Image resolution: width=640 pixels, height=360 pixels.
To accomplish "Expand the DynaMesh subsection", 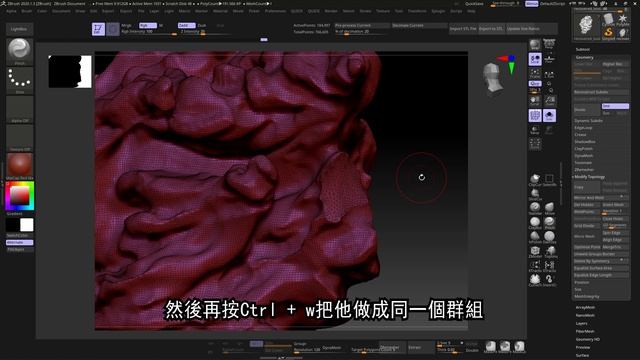I will [x=584, y=156].
